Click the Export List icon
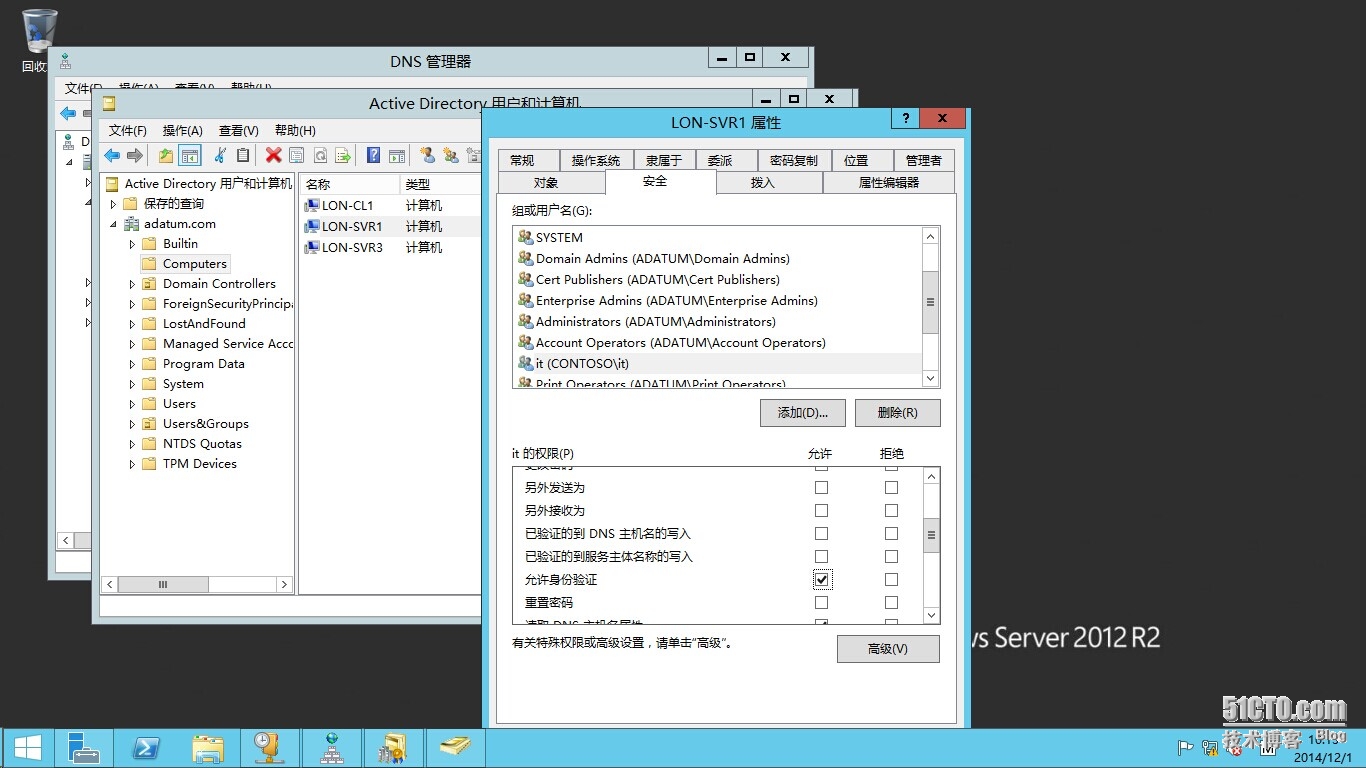Viewport: 1366px width, 768px height. pyautogui.click(x=343, y=155)
